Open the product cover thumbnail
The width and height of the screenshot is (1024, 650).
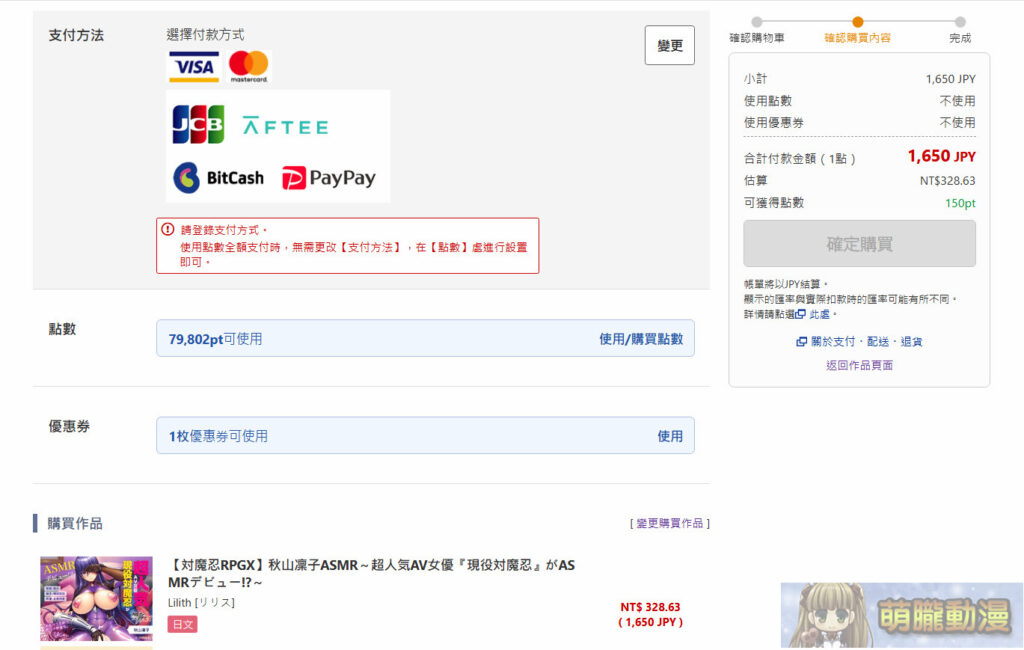(x=97, y=599)
